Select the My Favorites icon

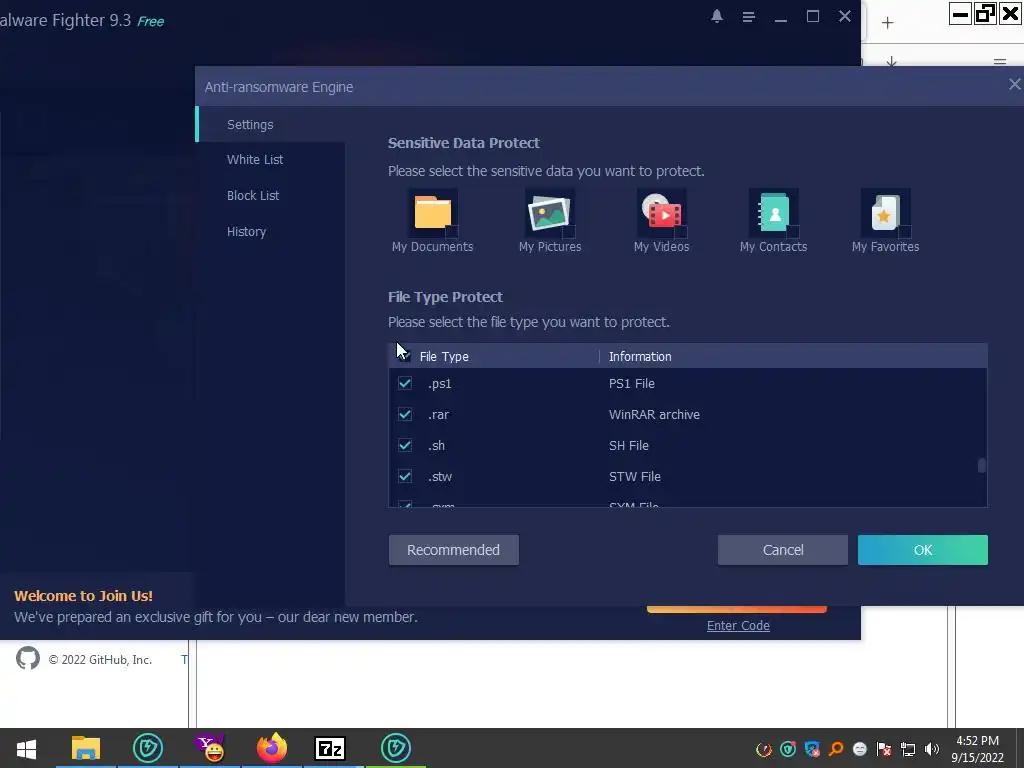(x=886, y=213)
